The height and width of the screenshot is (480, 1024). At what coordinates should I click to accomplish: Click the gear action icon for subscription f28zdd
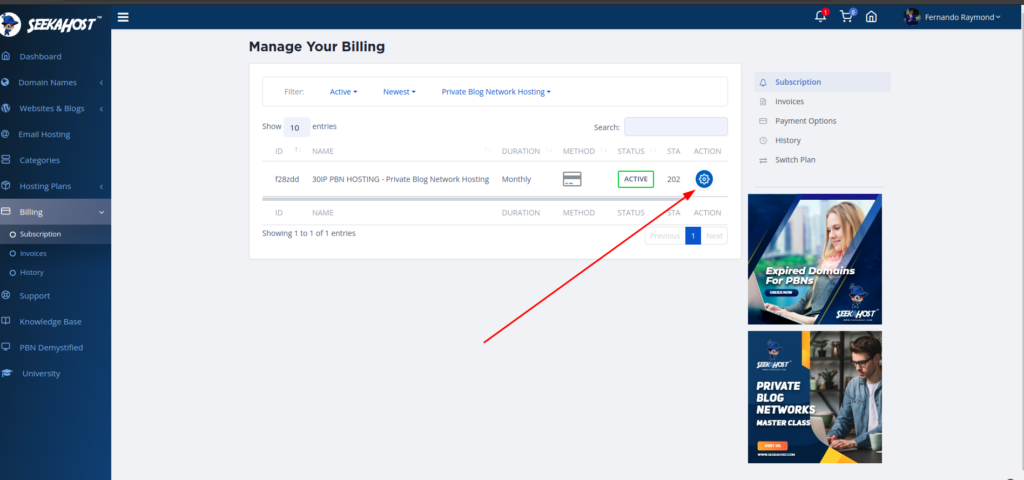tap(704, 179)
